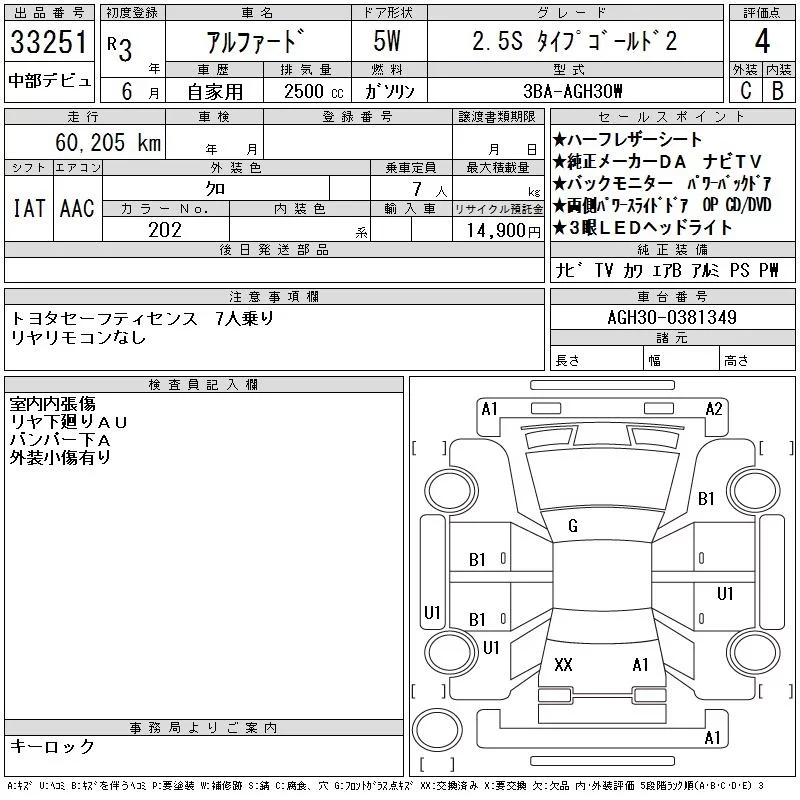
Task: Click the inspector note リヤ下廻りAU
Action: click(68, 422)
